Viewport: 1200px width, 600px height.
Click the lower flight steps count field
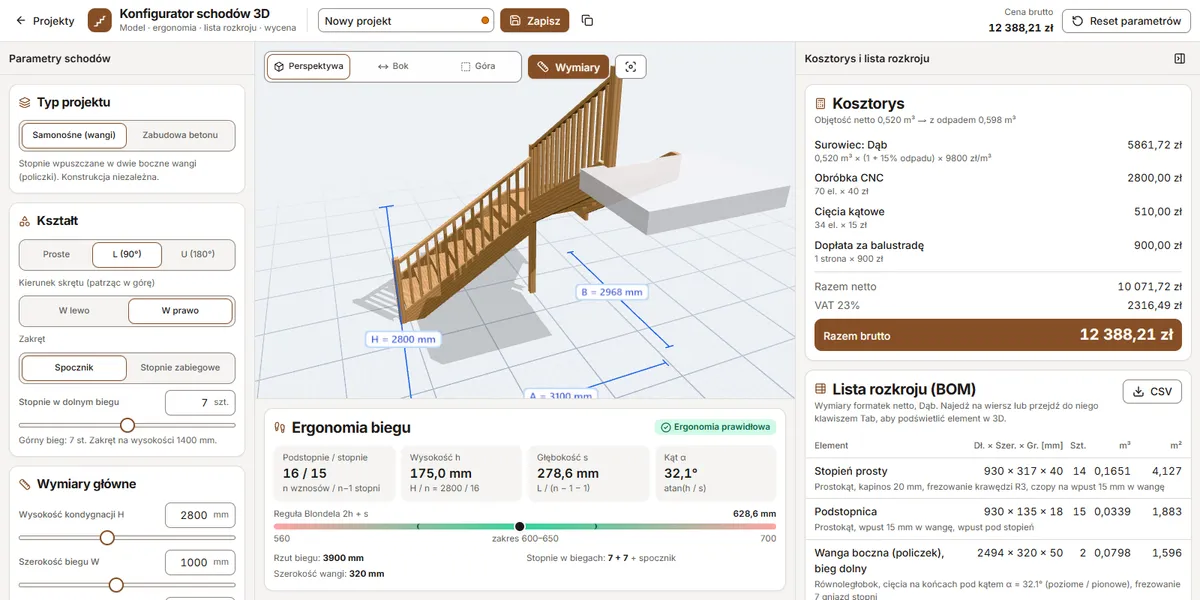point(200,402)
